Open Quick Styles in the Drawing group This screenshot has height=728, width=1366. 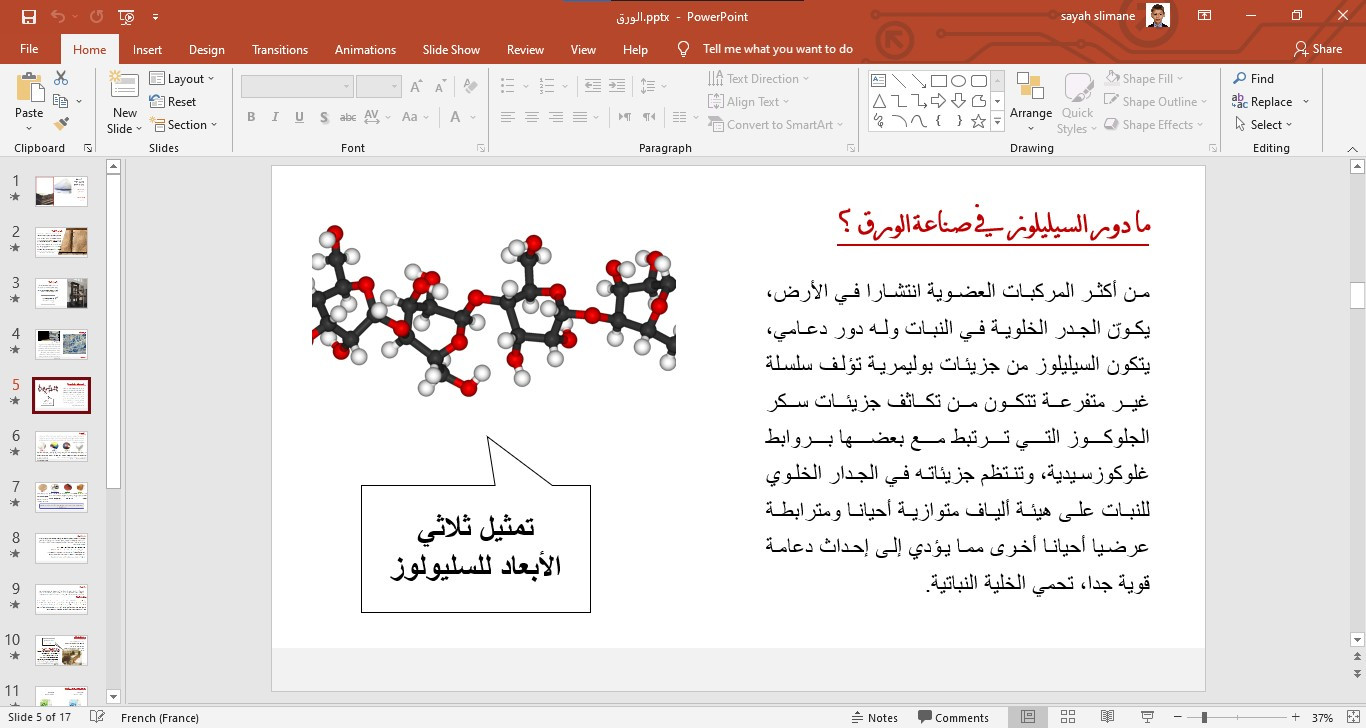click(x=1077, y=100)
